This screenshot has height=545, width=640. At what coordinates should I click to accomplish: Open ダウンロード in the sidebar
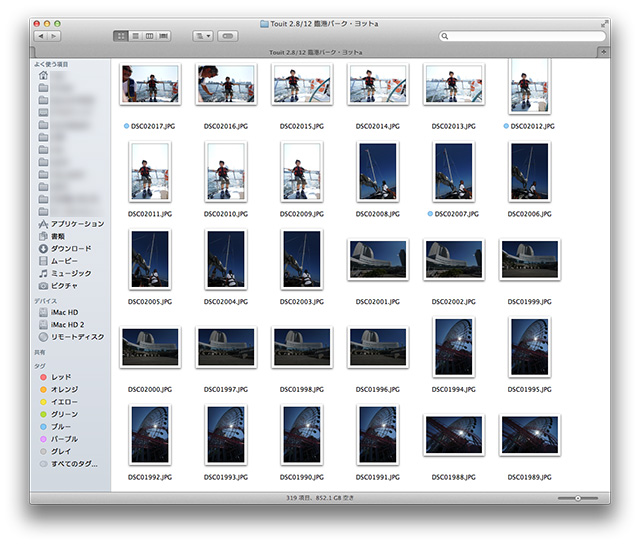65,249
